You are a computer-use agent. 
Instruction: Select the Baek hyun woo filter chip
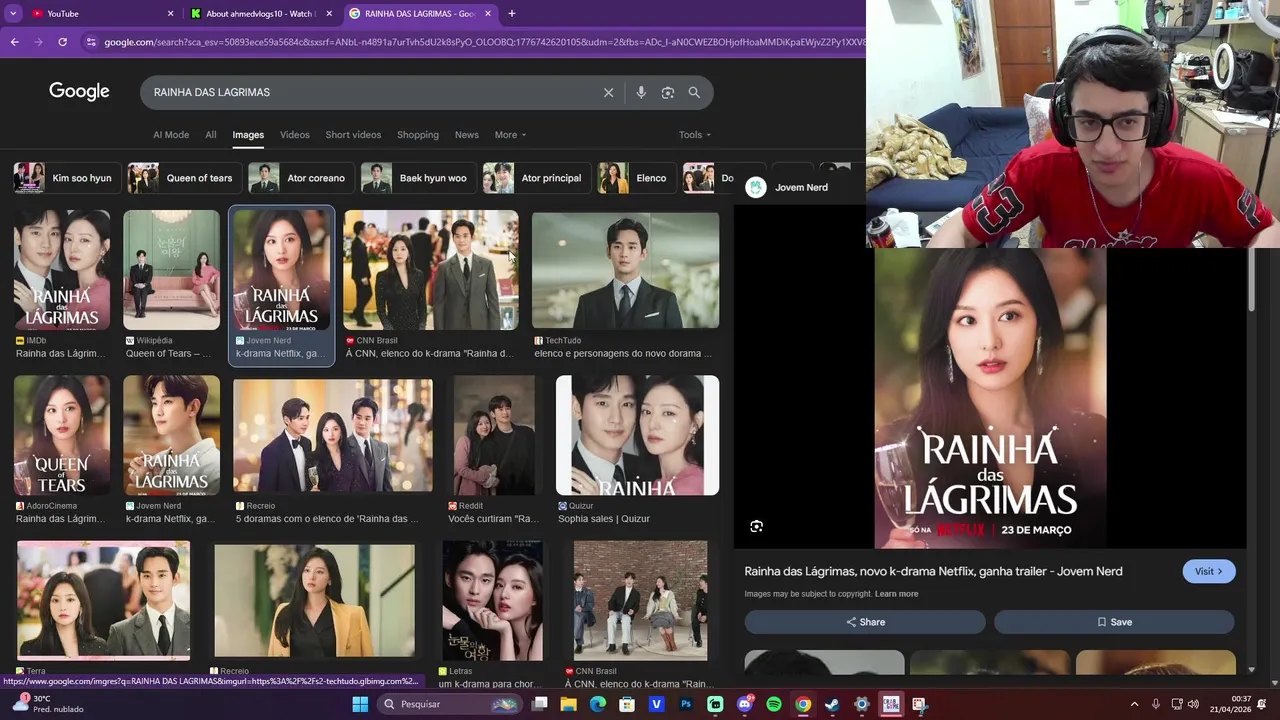[418, 178]
